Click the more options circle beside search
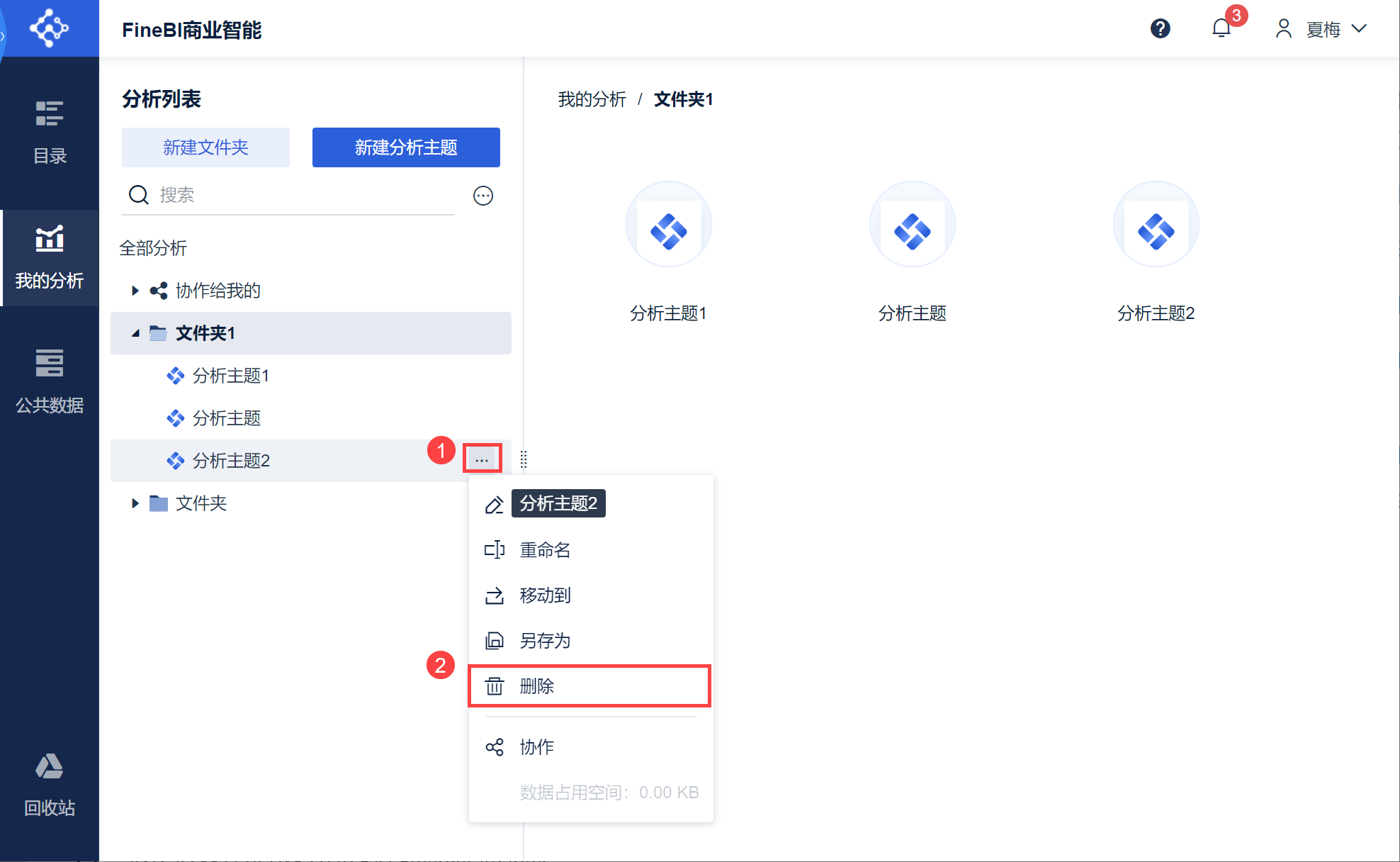Image resolution: width=1400 pixels, height=862 pixels. pyautogui.click(x=483, y=196)
